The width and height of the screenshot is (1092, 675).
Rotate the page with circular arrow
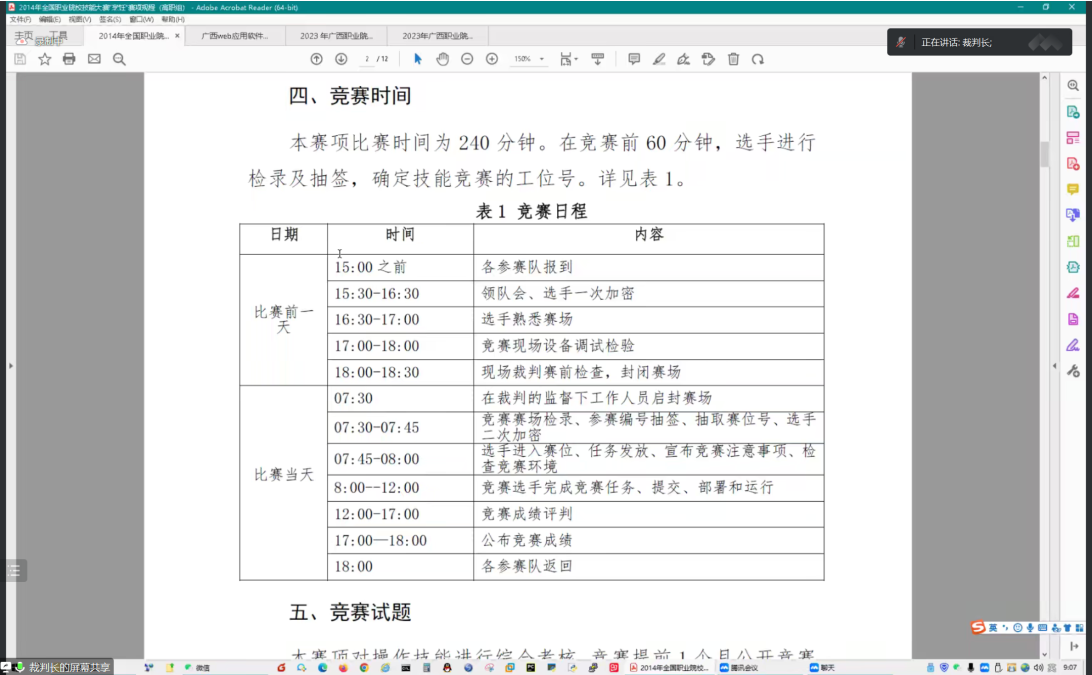[758, 59]
